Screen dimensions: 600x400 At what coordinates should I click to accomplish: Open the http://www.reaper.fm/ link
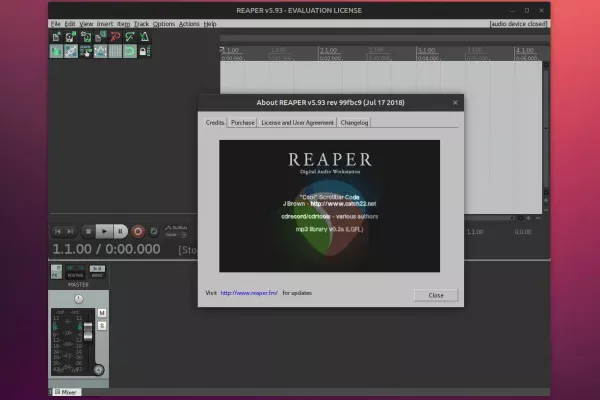(249, 293)
